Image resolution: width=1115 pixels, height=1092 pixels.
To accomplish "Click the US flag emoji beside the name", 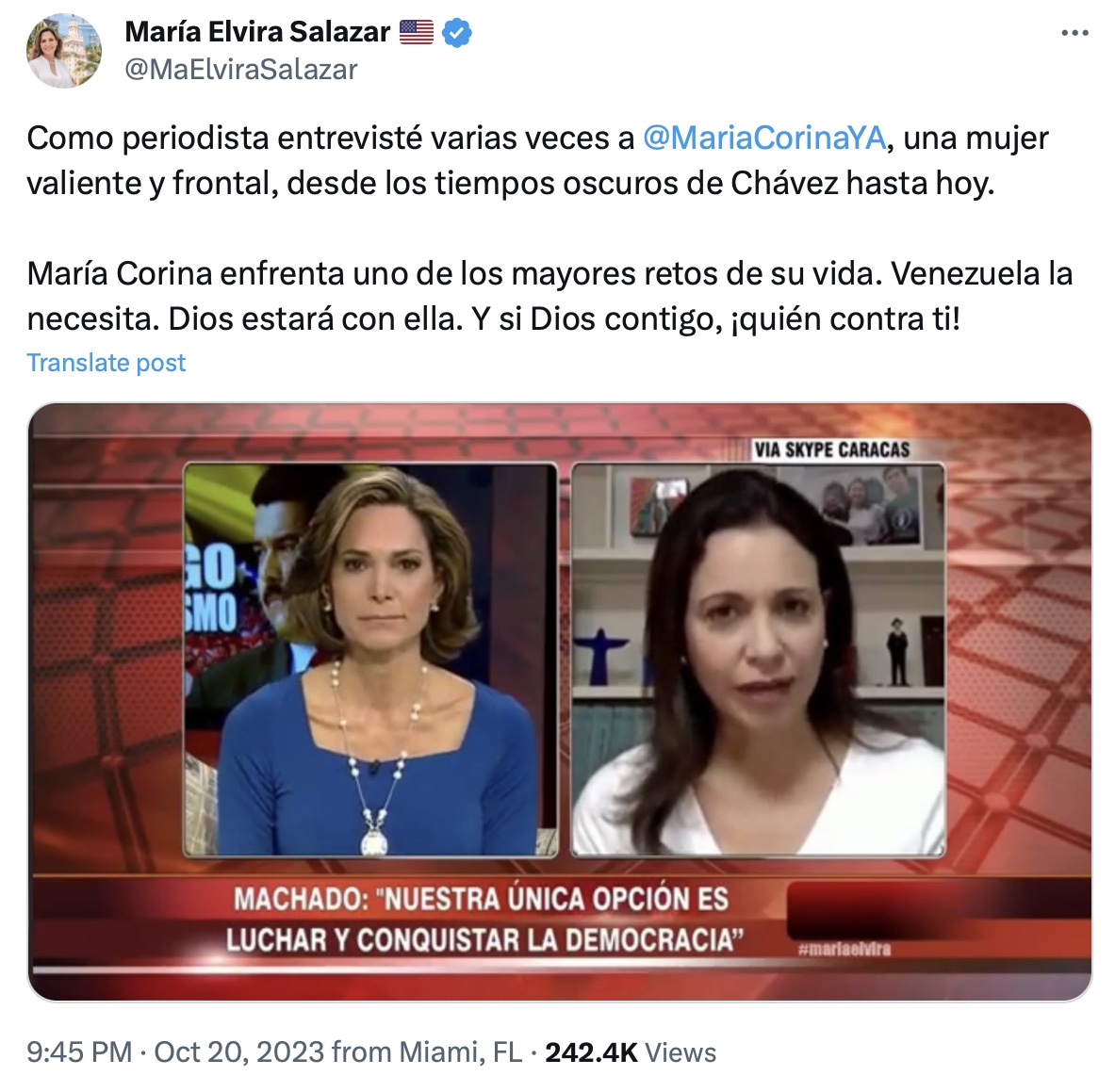I will [416, 32].
